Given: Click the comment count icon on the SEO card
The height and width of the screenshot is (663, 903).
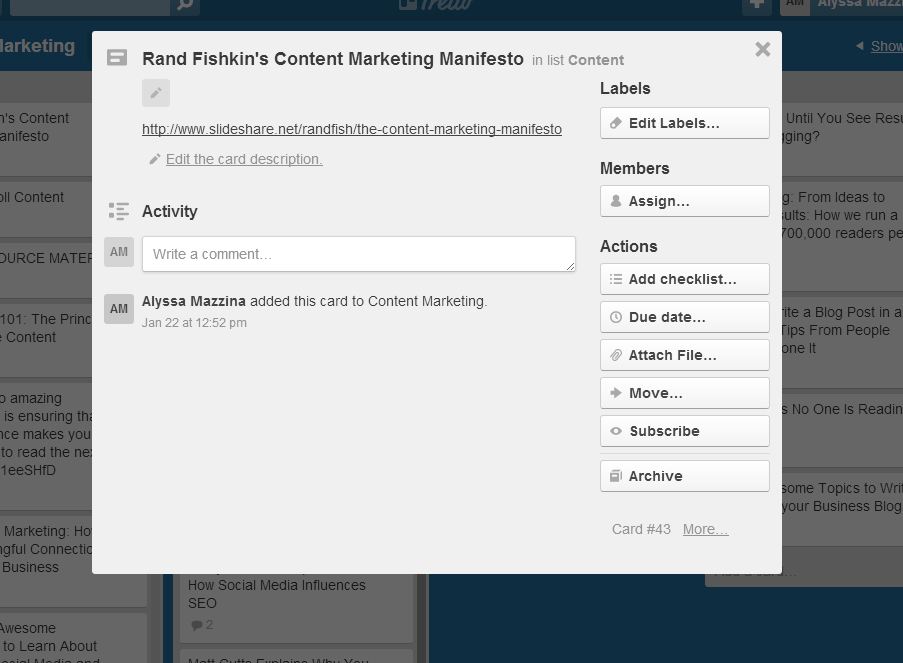Looking at the screenshot, I should click(196, 625).
